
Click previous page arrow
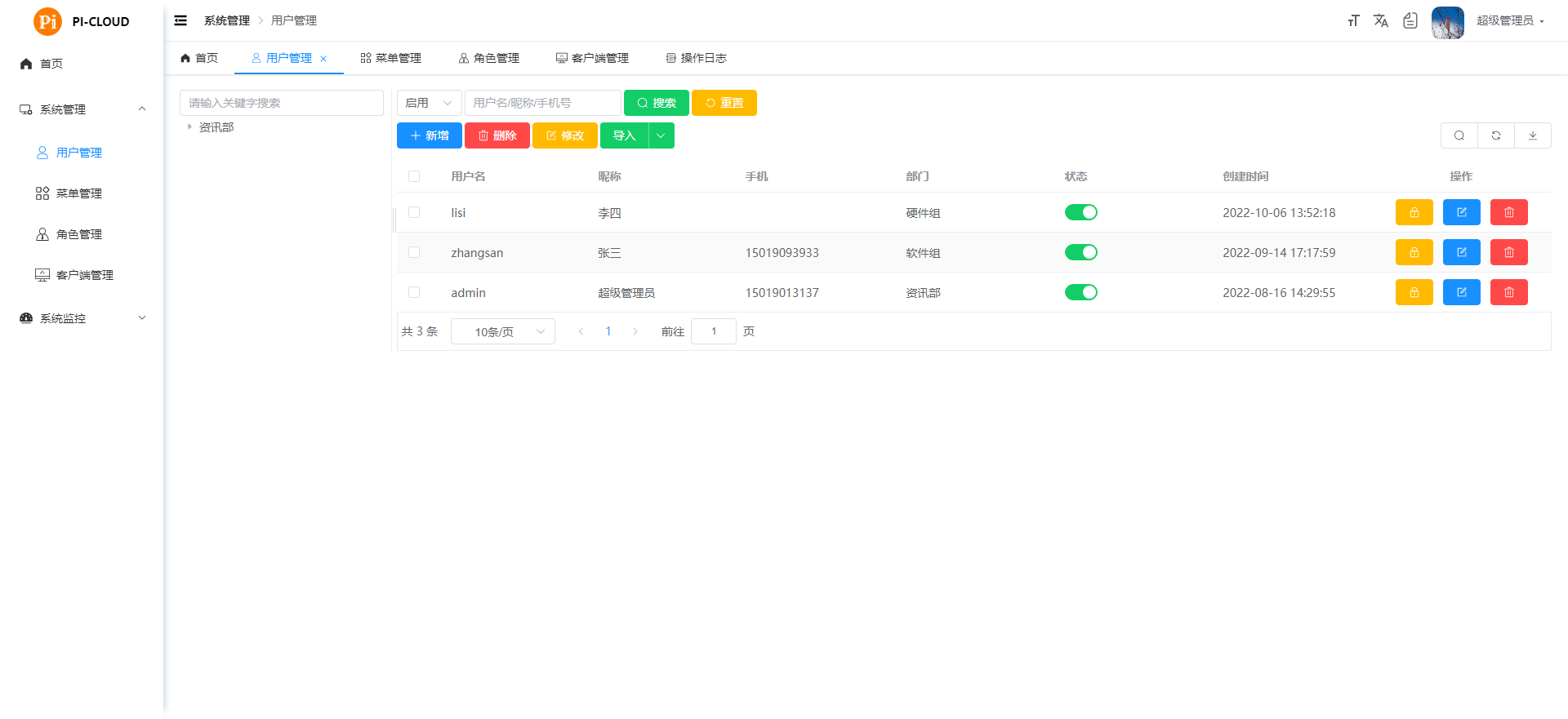tap(581, 331)
